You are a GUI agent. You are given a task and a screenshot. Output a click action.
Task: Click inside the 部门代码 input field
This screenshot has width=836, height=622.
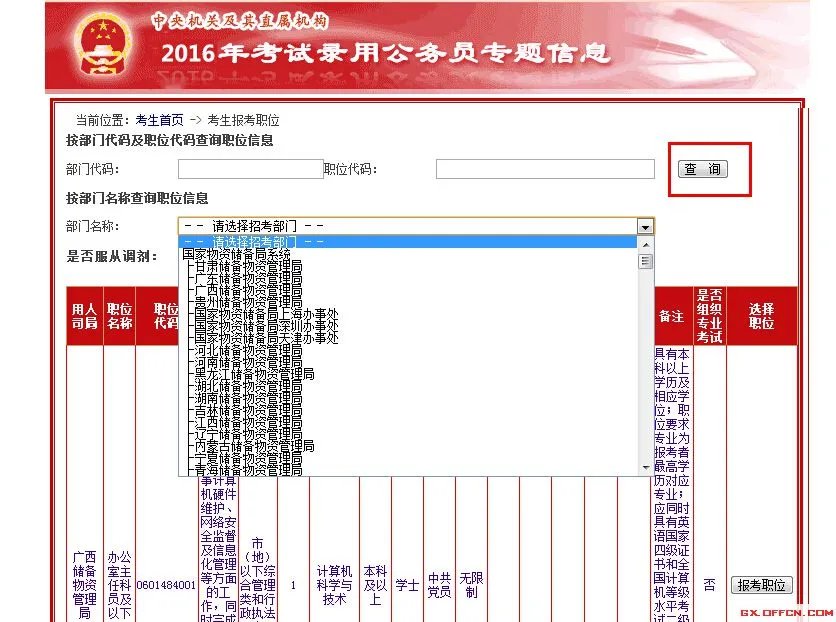[250, 169]
